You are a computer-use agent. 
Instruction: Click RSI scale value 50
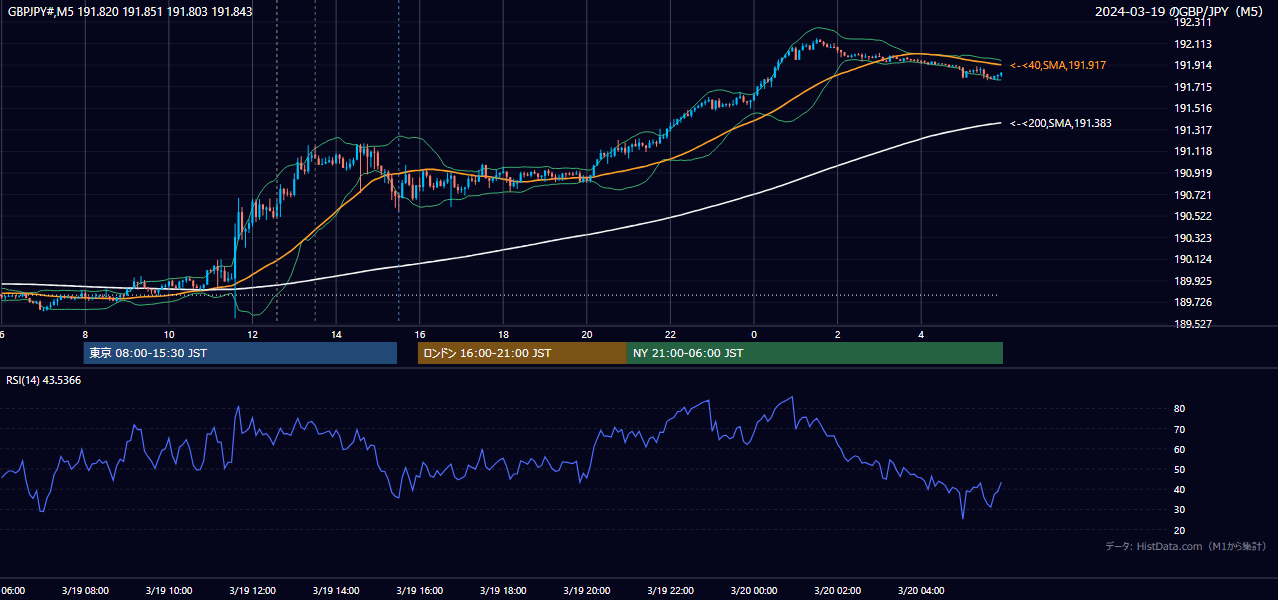coord(1180,469)
